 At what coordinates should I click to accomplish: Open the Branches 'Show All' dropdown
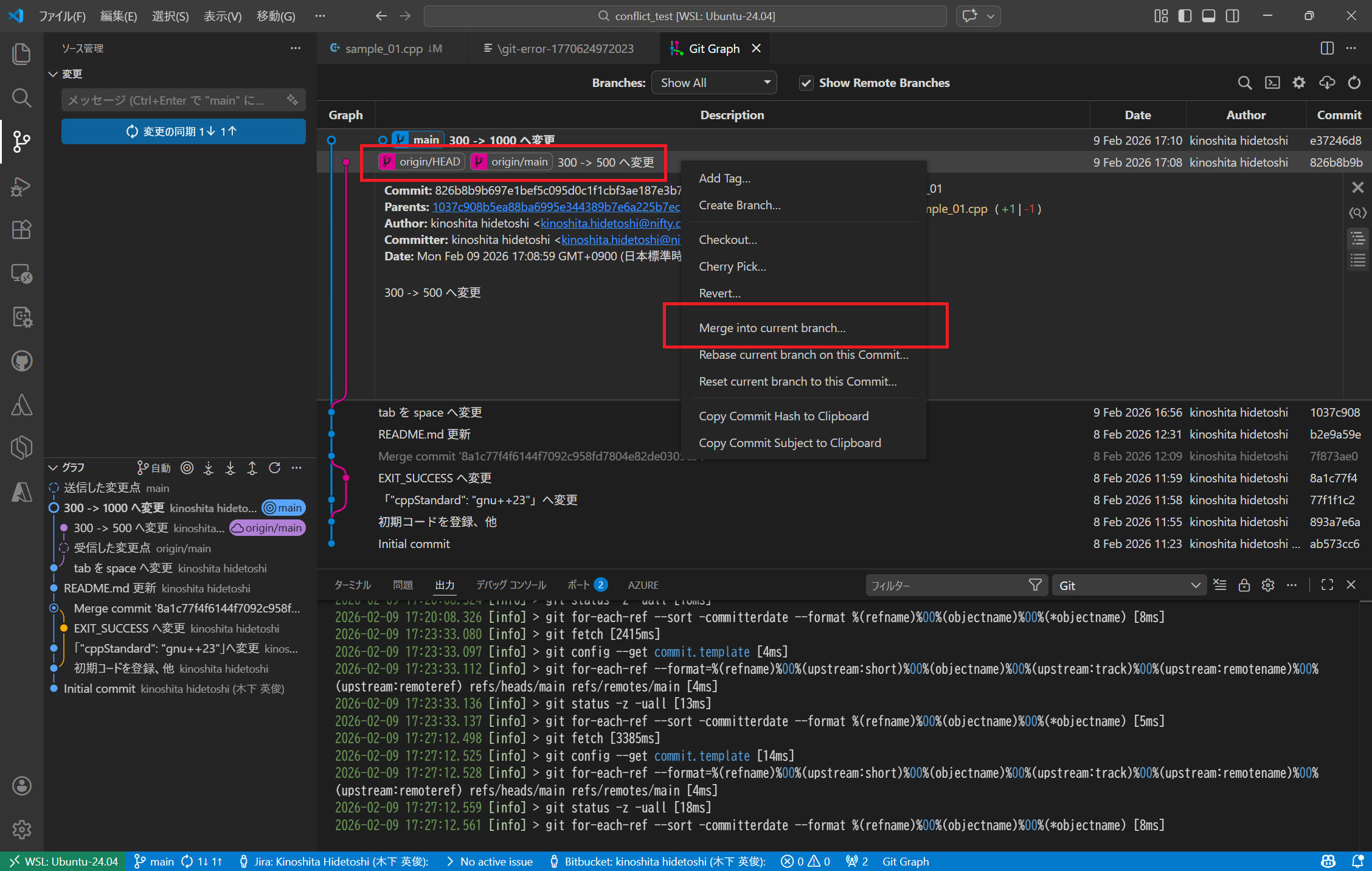[714, 83]
